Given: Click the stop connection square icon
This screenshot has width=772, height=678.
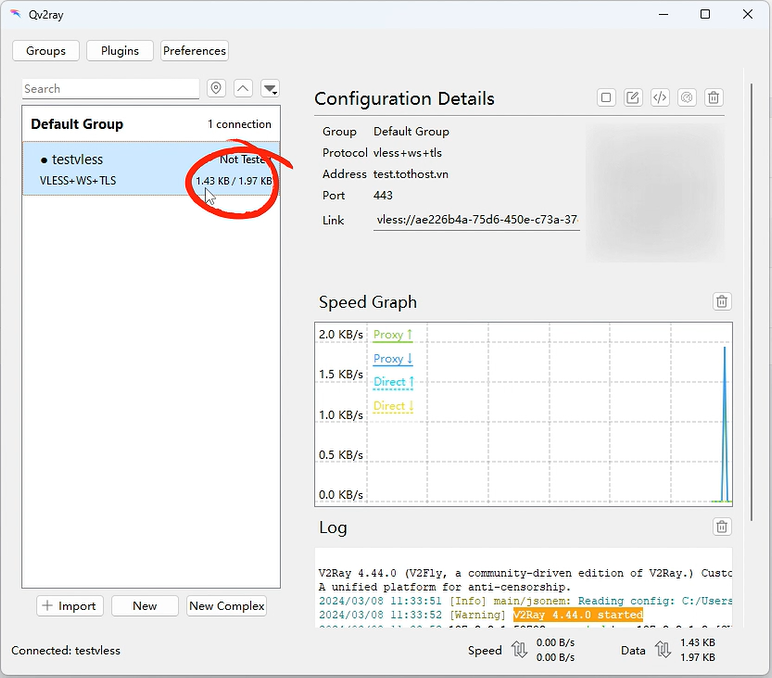Looking at the screenshot, I should click(606, 98).
